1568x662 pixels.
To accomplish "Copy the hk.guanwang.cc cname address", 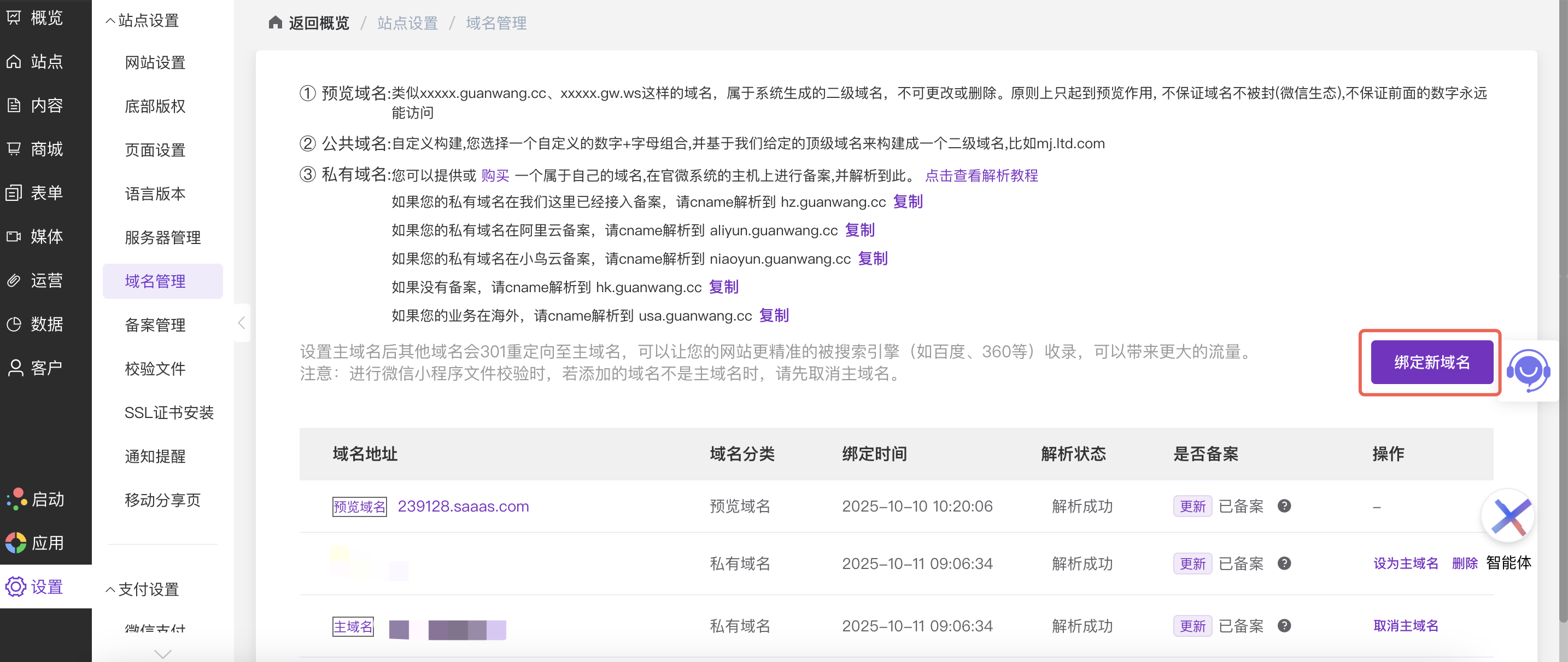I will pos(723,287).
